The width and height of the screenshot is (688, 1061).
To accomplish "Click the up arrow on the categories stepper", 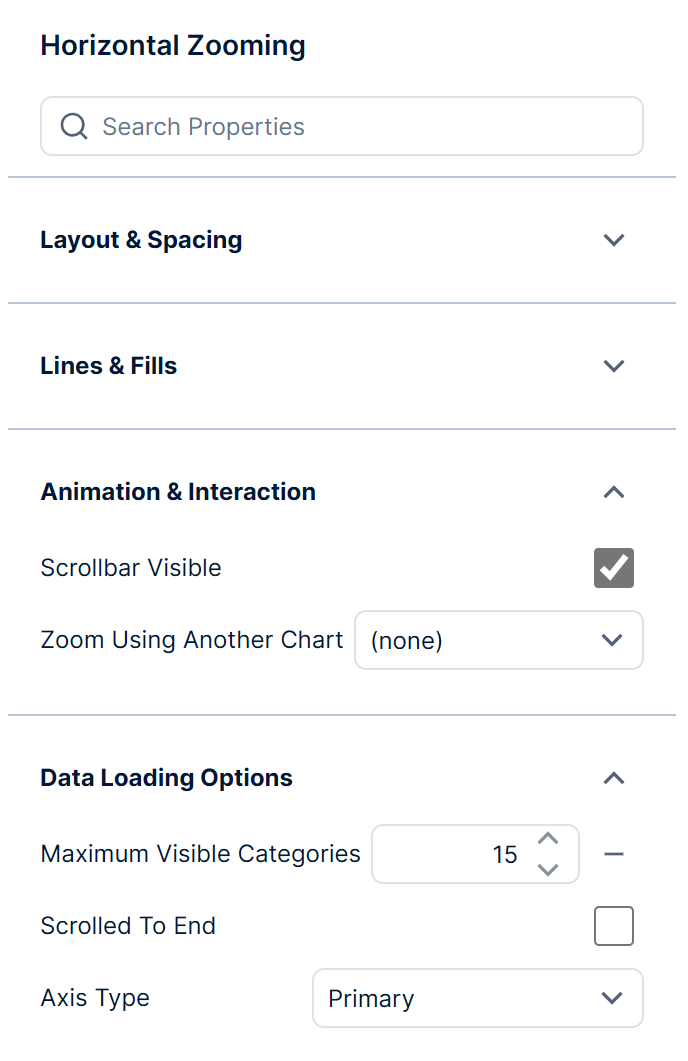I will click(x=548, y=840).
